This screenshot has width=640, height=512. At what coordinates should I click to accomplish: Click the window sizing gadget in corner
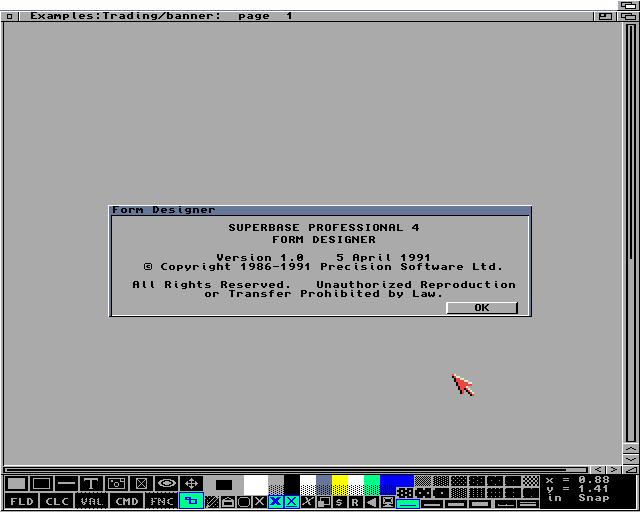[x=631, y=470]
